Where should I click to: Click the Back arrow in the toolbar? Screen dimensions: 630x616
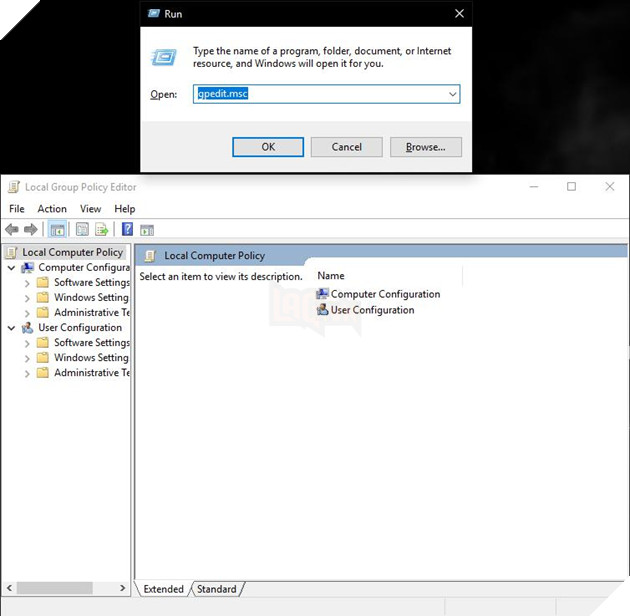12,229
